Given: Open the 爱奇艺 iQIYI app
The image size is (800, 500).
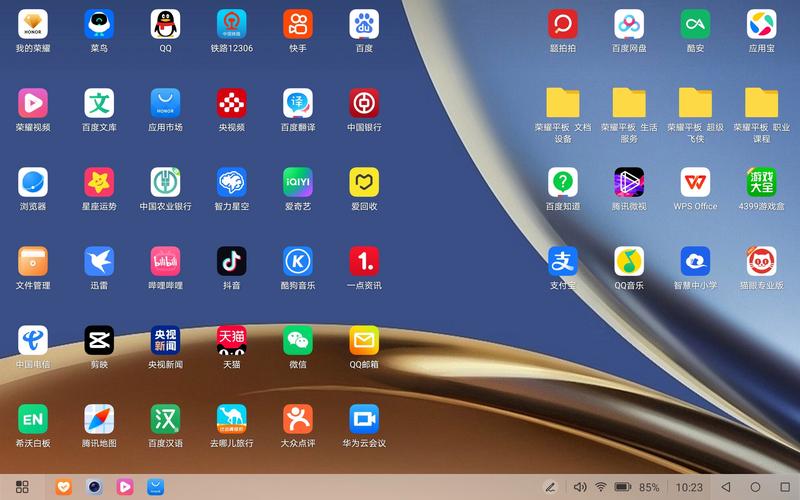Looking at the screenshot, I should pos(298,182).
